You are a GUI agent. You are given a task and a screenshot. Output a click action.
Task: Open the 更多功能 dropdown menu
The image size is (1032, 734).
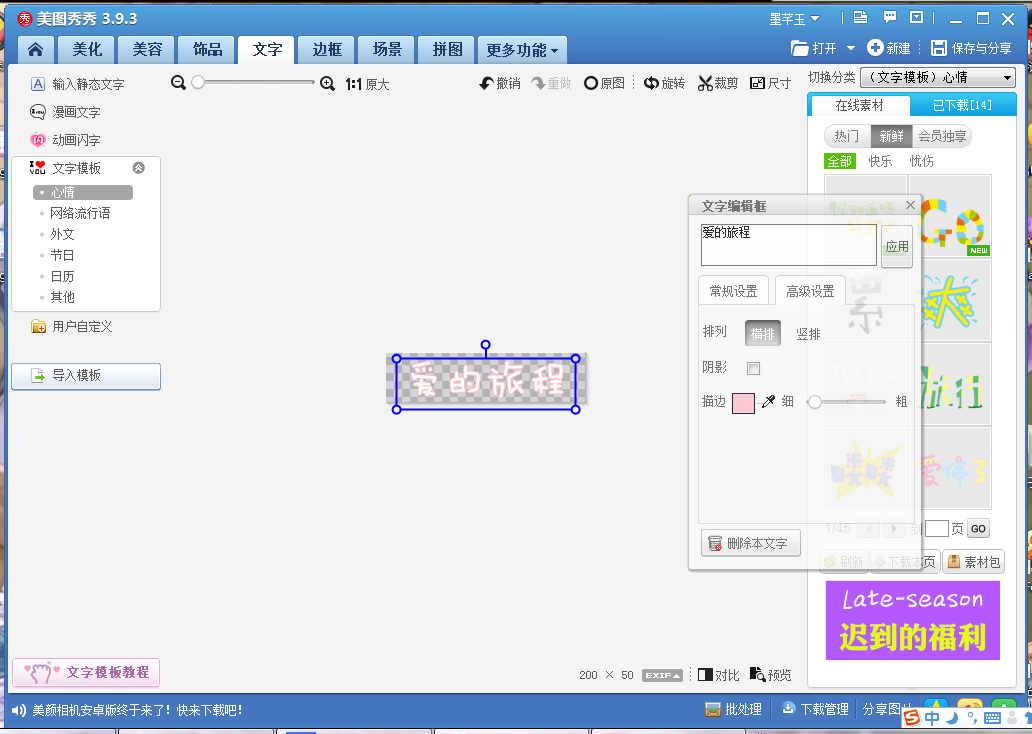tap(523, 50)
